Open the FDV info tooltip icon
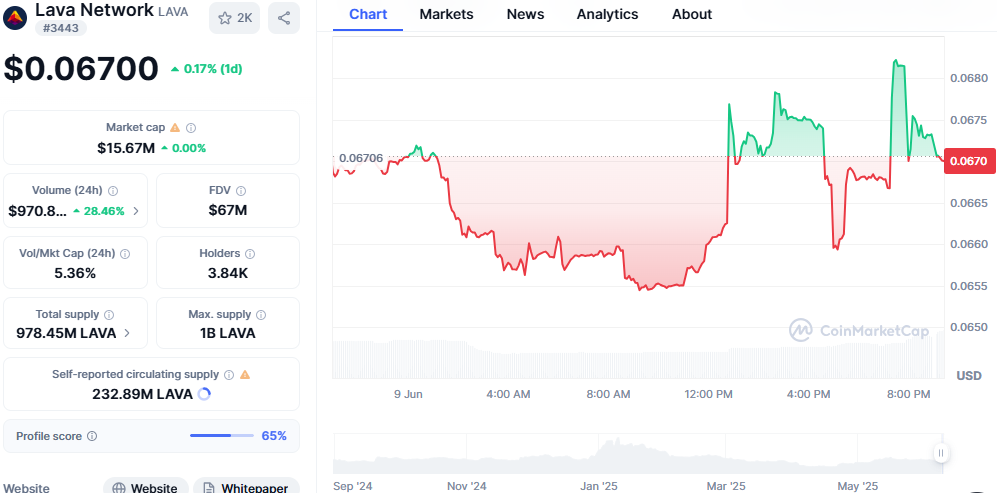997x493 pixels. coord(241,190)
